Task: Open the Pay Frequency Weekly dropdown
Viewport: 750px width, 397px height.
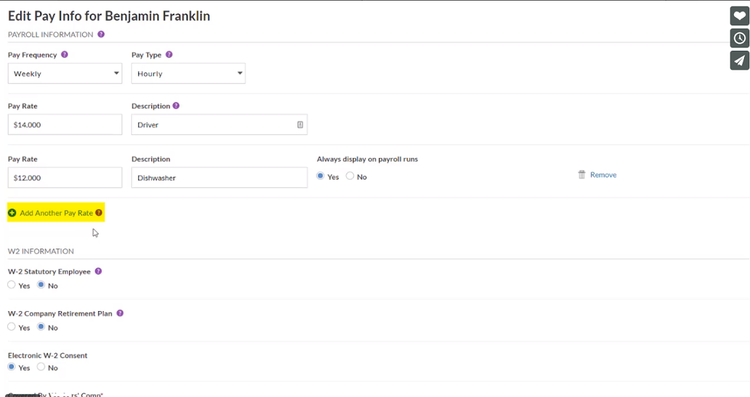Action: [x=65, y=74]
